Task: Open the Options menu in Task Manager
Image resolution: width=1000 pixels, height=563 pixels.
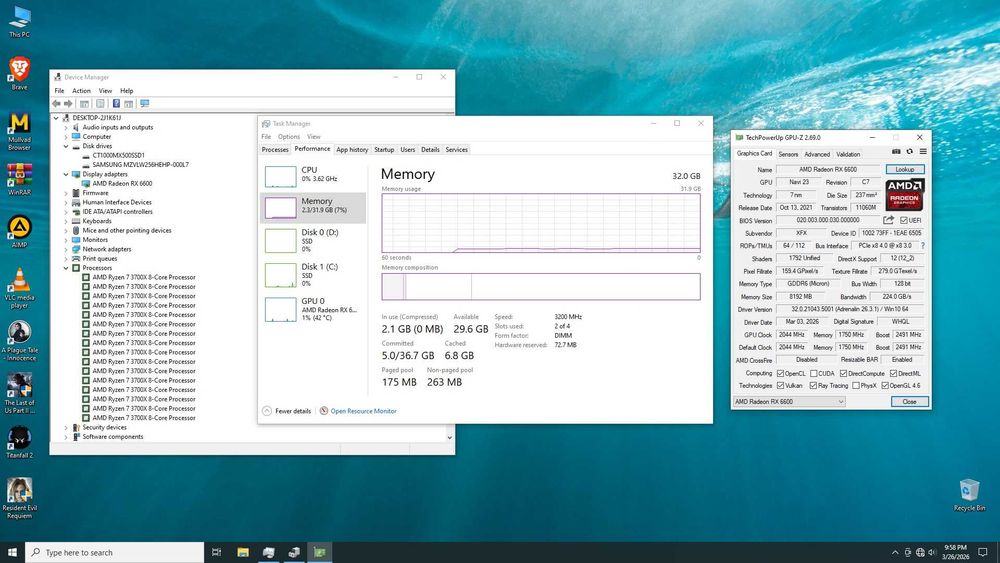Action: 288,136
